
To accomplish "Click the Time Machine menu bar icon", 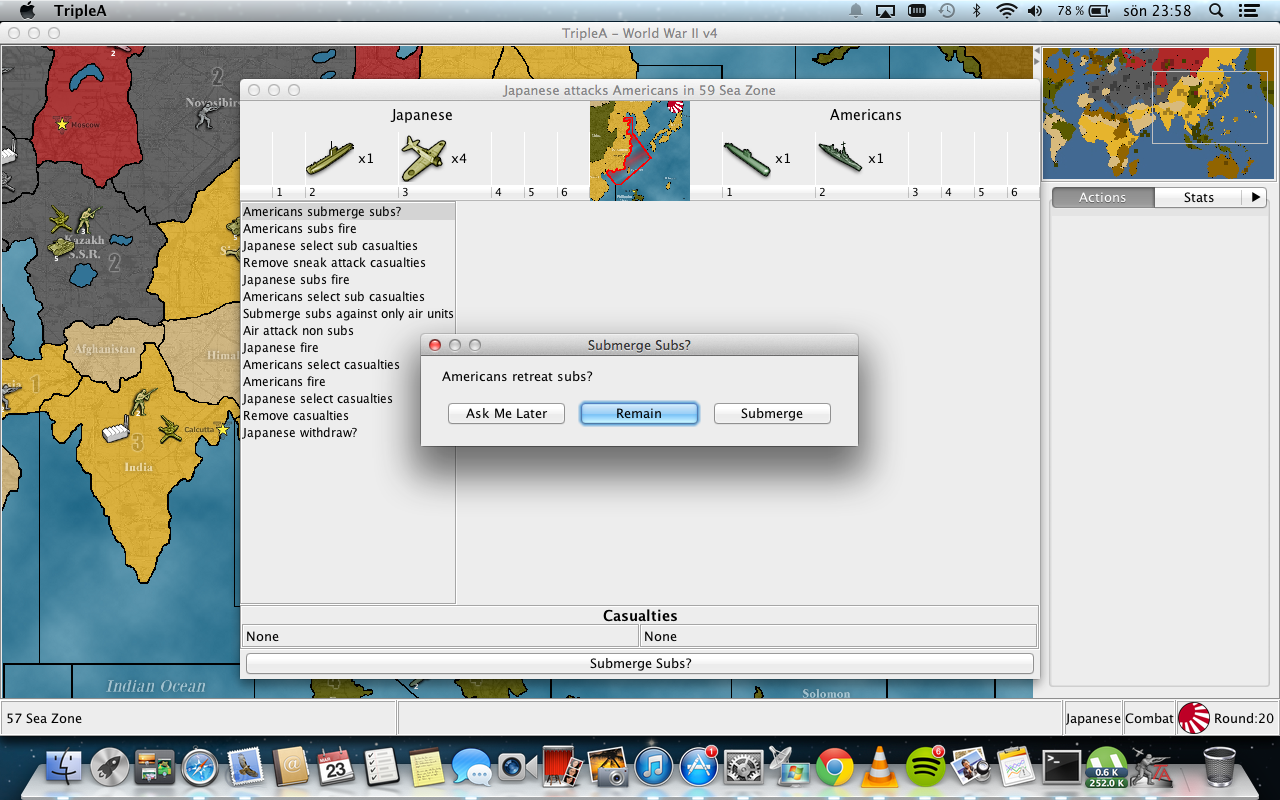I will (946, 11).
